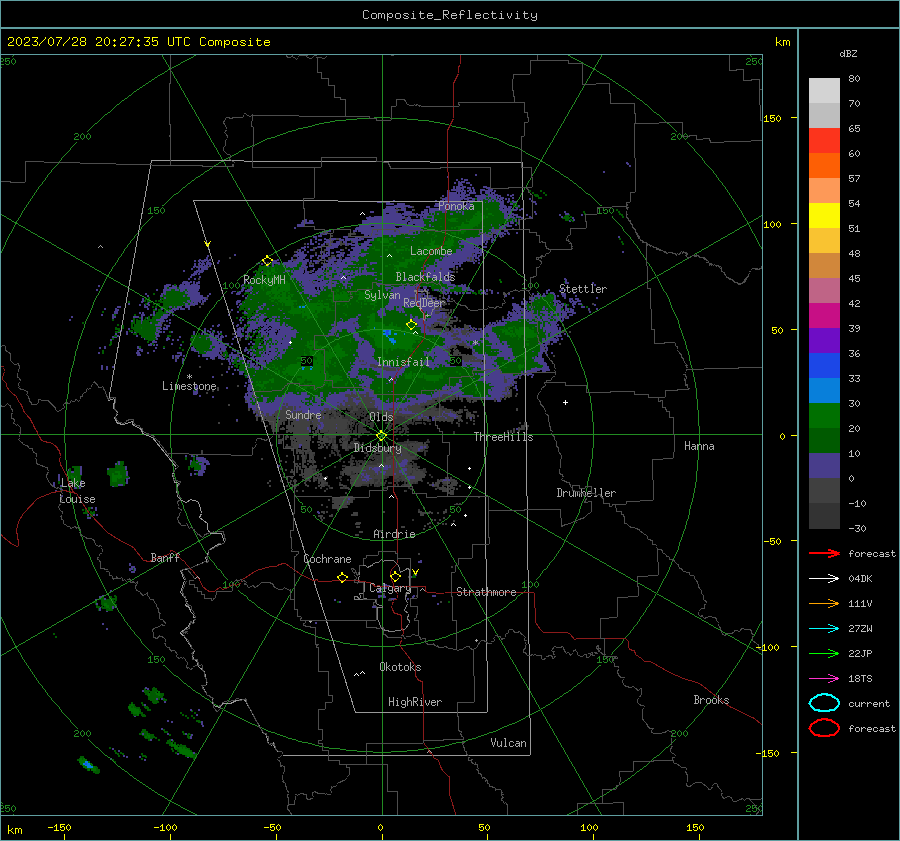The image size is (900, 841).
Task: Click the asterisk marker above Limestone
Action: pos(189,377)
